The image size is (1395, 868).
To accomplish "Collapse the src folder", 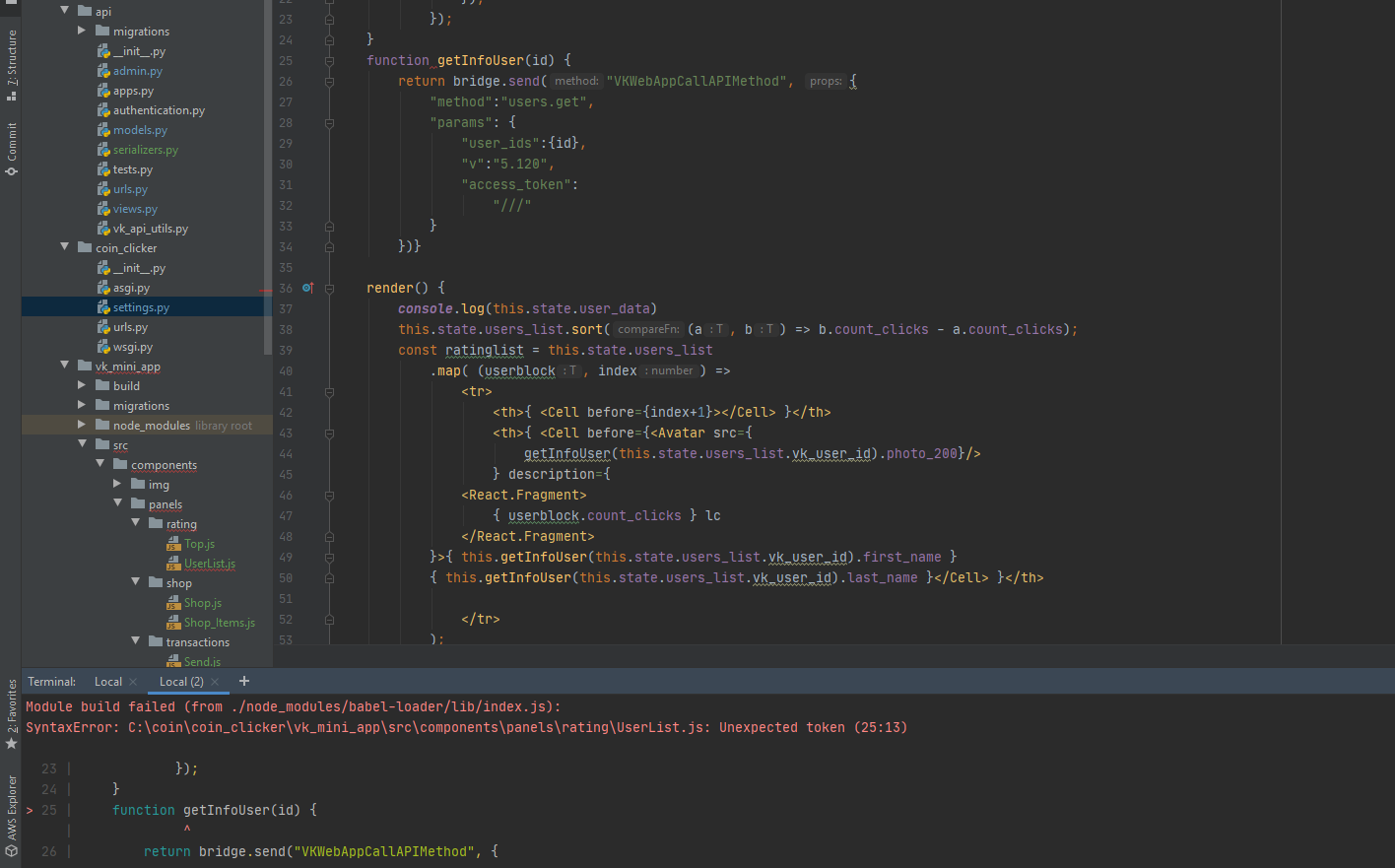I will tap(83, 444).
